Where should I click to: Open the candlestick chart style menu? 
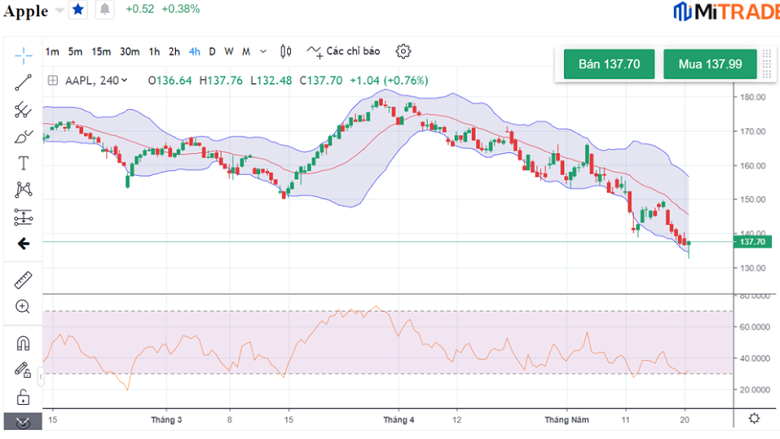coord(286,51)
